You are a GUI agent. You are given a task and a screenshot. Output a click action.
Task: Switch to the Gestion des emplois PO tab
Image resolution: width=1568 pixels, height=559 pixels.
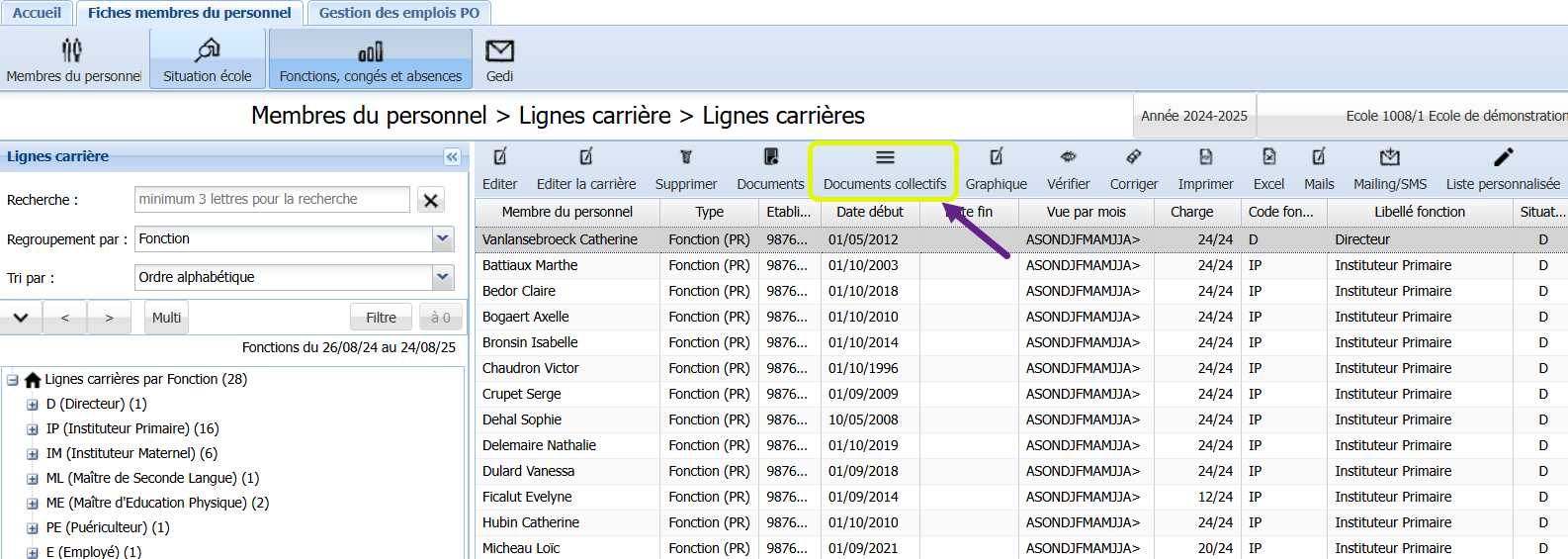pyautogui.click(x=398, y=13)
